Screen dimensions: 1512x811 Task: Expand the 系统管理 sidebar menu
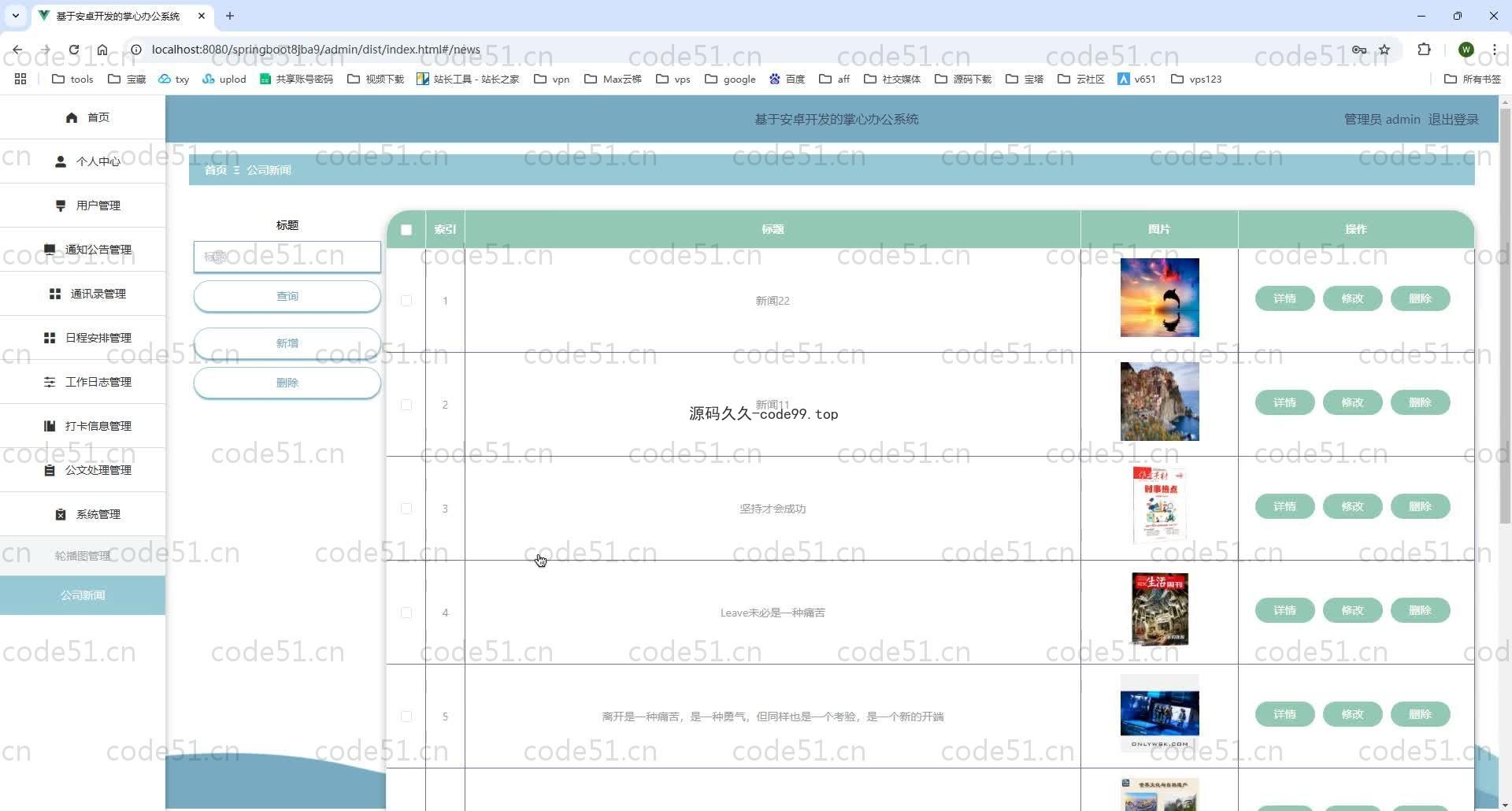[83, 514]
